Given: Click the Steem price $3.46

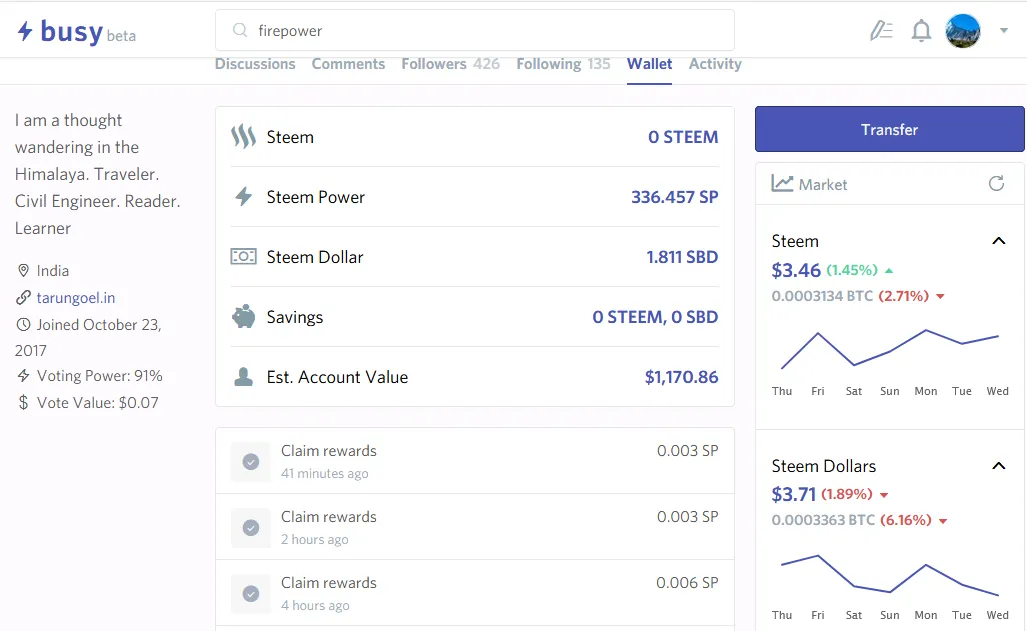Looking at the screenshot, I should click(796, 270).
